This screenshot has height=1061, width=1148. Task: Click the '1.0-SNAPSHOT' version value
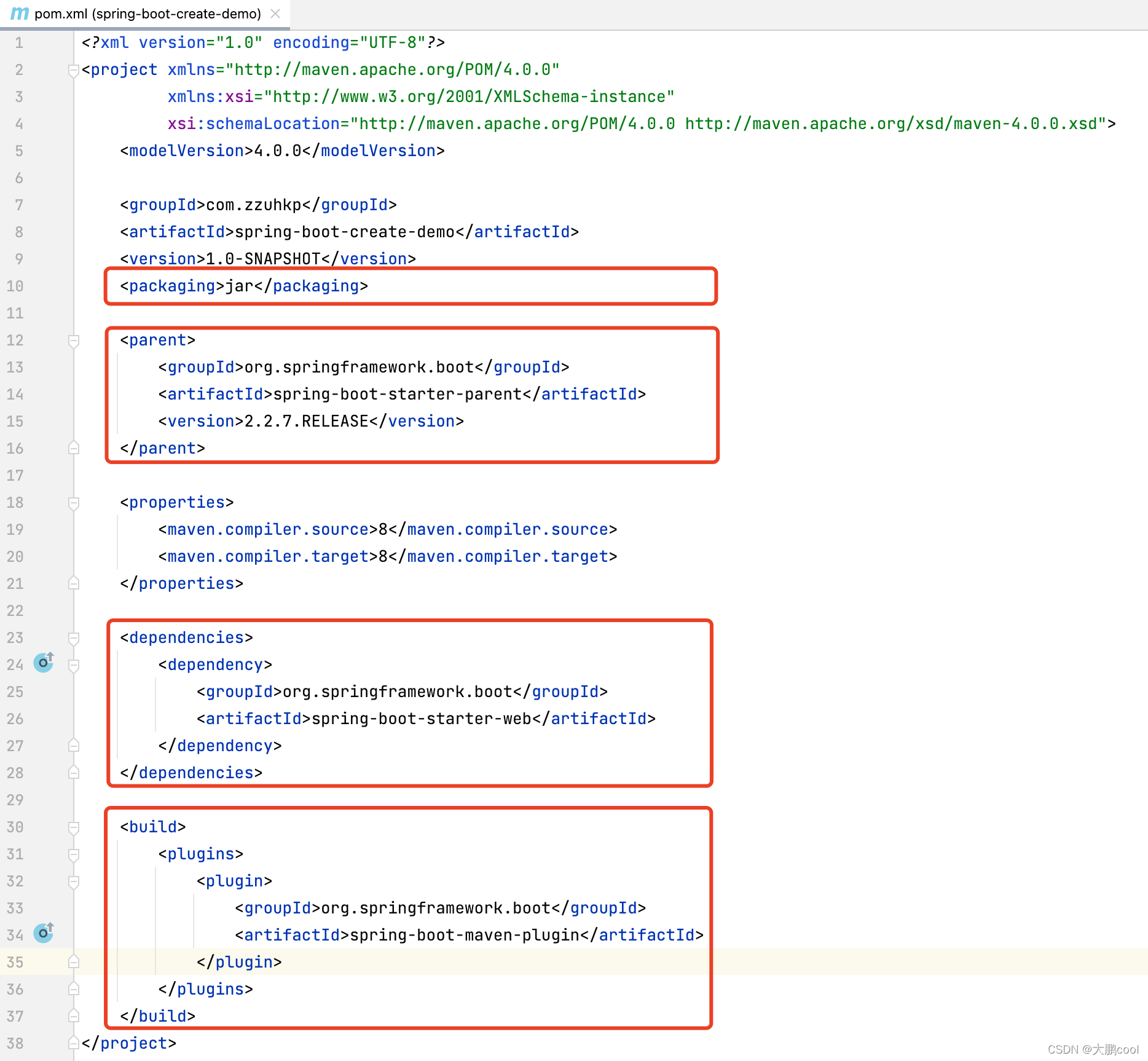point(264,259)
